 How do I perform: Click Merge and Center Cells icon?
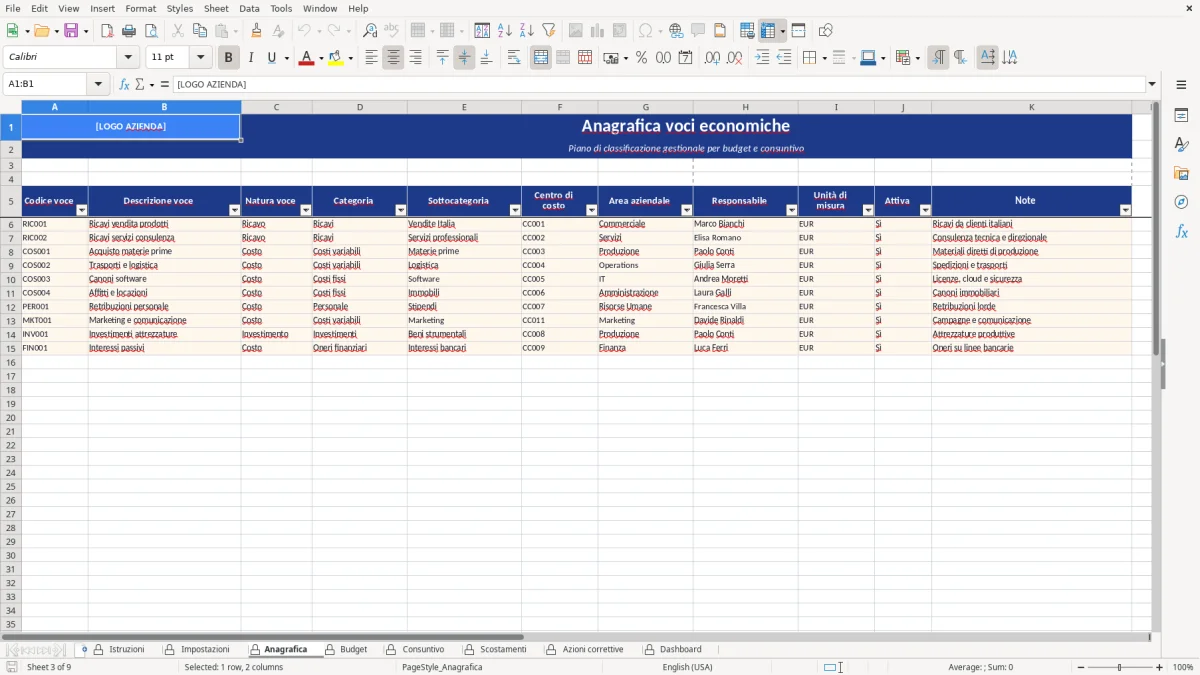point(541,58)
